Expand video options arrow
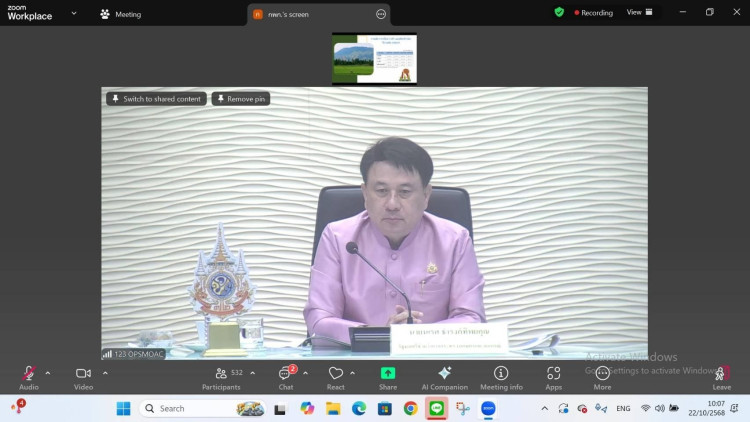 click(x=105, y=372)
